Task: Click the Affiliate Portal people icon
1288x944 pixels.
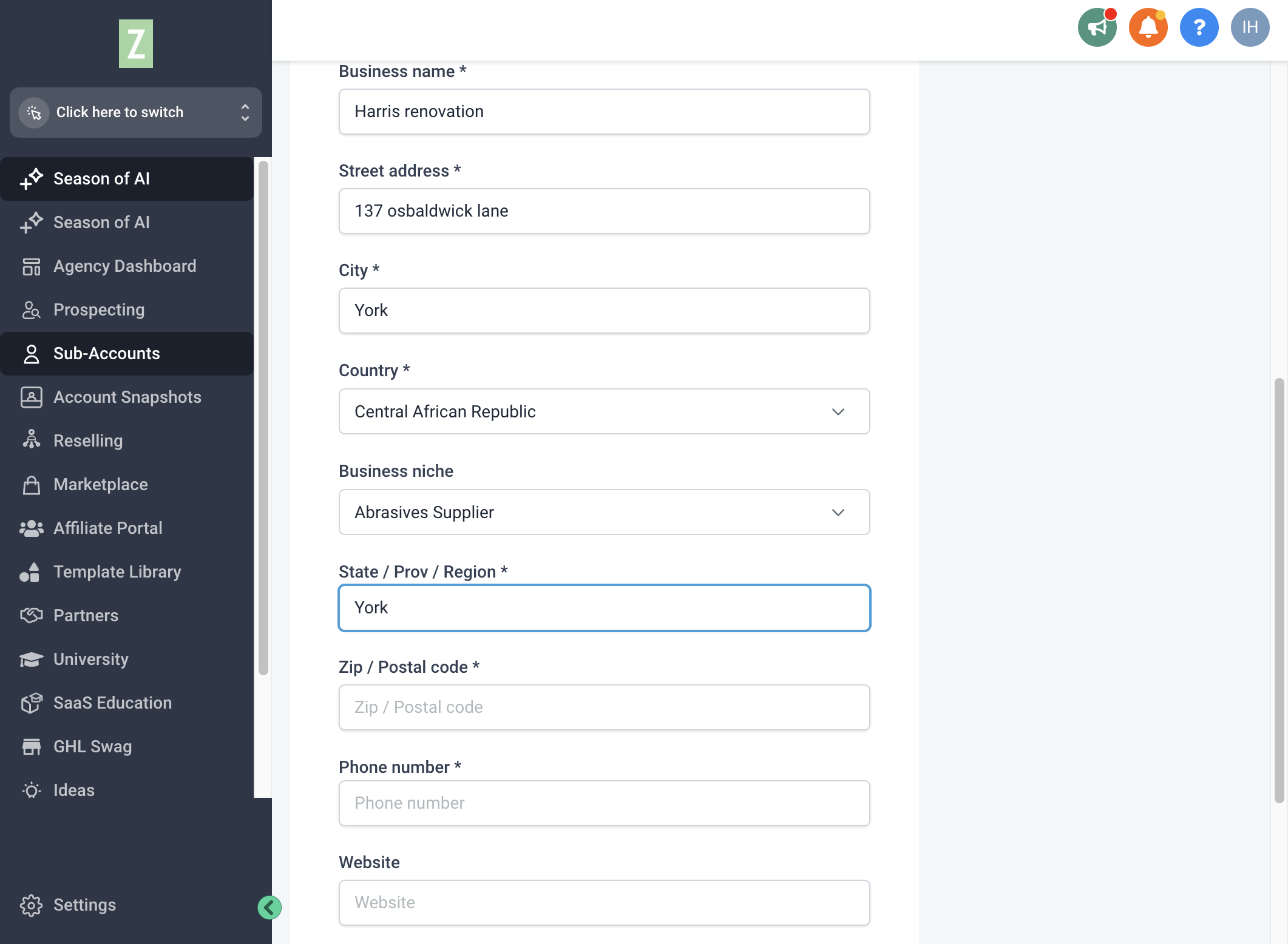Action: [31, 528]
